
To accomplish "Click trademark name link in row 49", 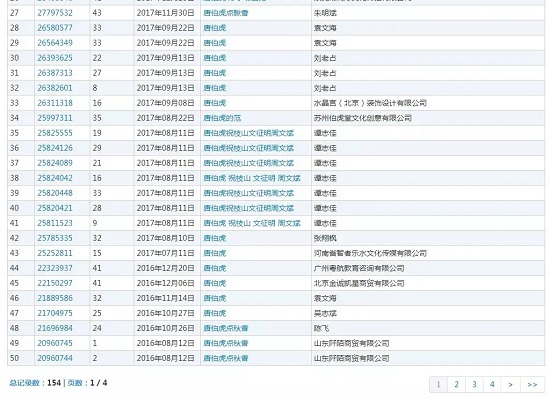I will click(226, 343).
